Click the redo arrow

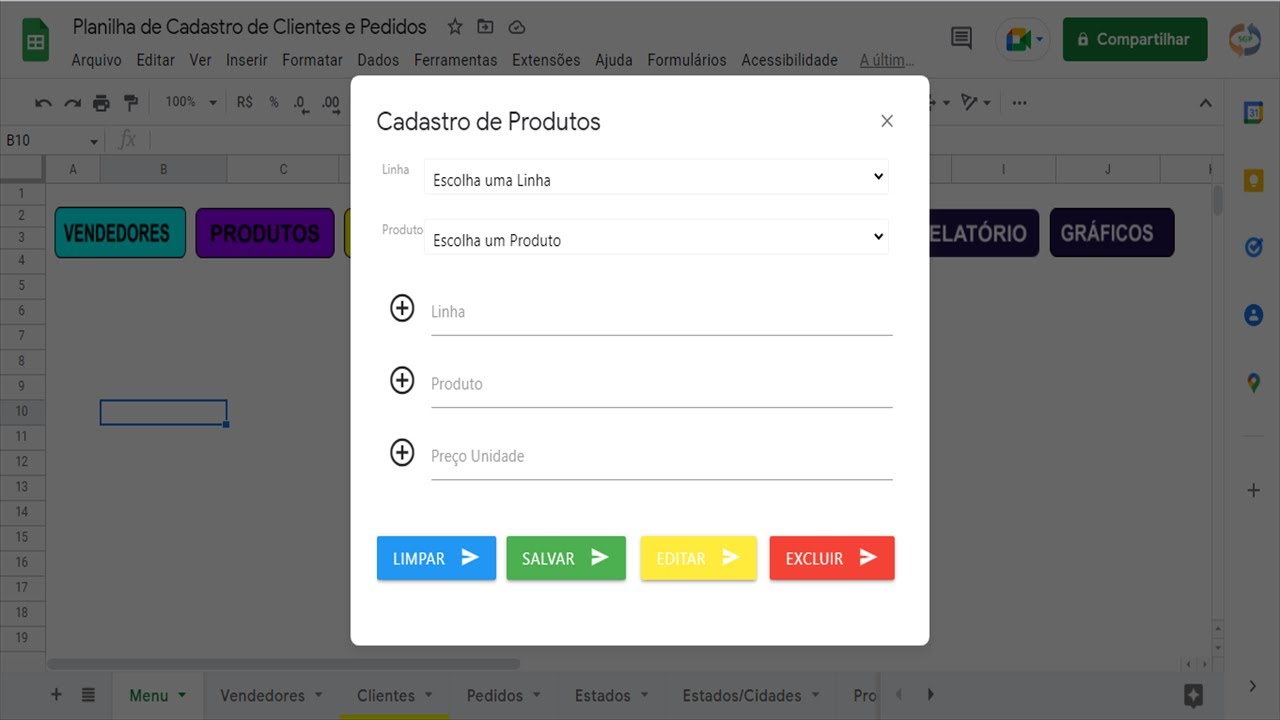click(72, 103)
